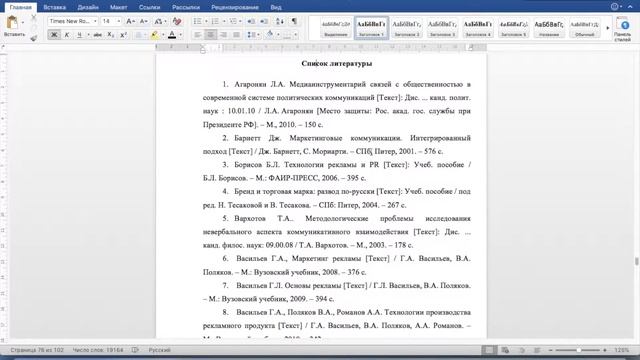
Task: Click the bulleted list icon
Action: pyautogui.click(x=197, y=21)
